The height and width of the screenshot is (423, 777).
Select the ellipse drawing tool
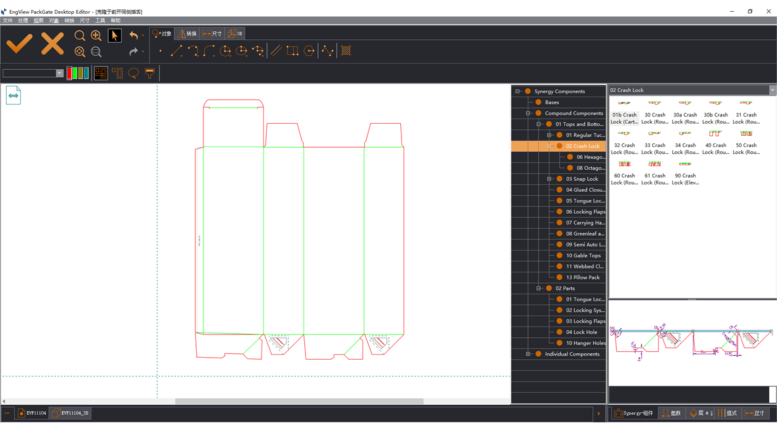click(241, 51)
